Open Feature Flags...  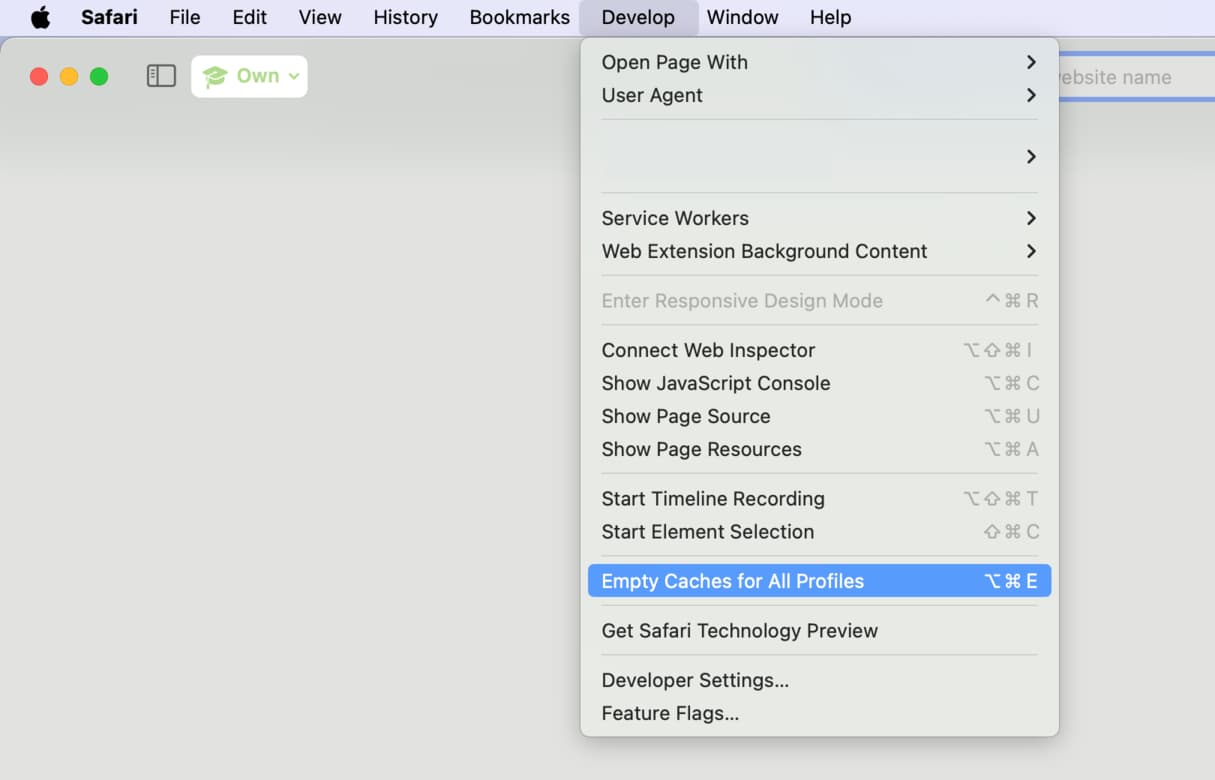(x=819, y=713)
